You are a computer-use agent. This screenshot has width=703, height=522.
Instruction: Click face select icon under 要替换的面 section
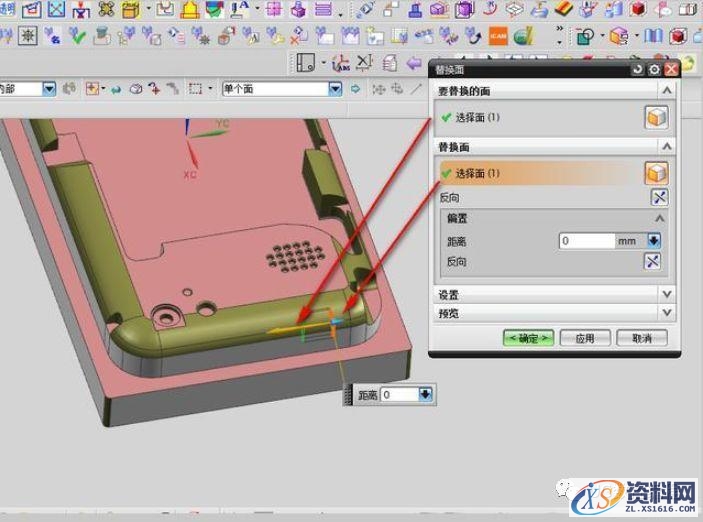(655, 118)
